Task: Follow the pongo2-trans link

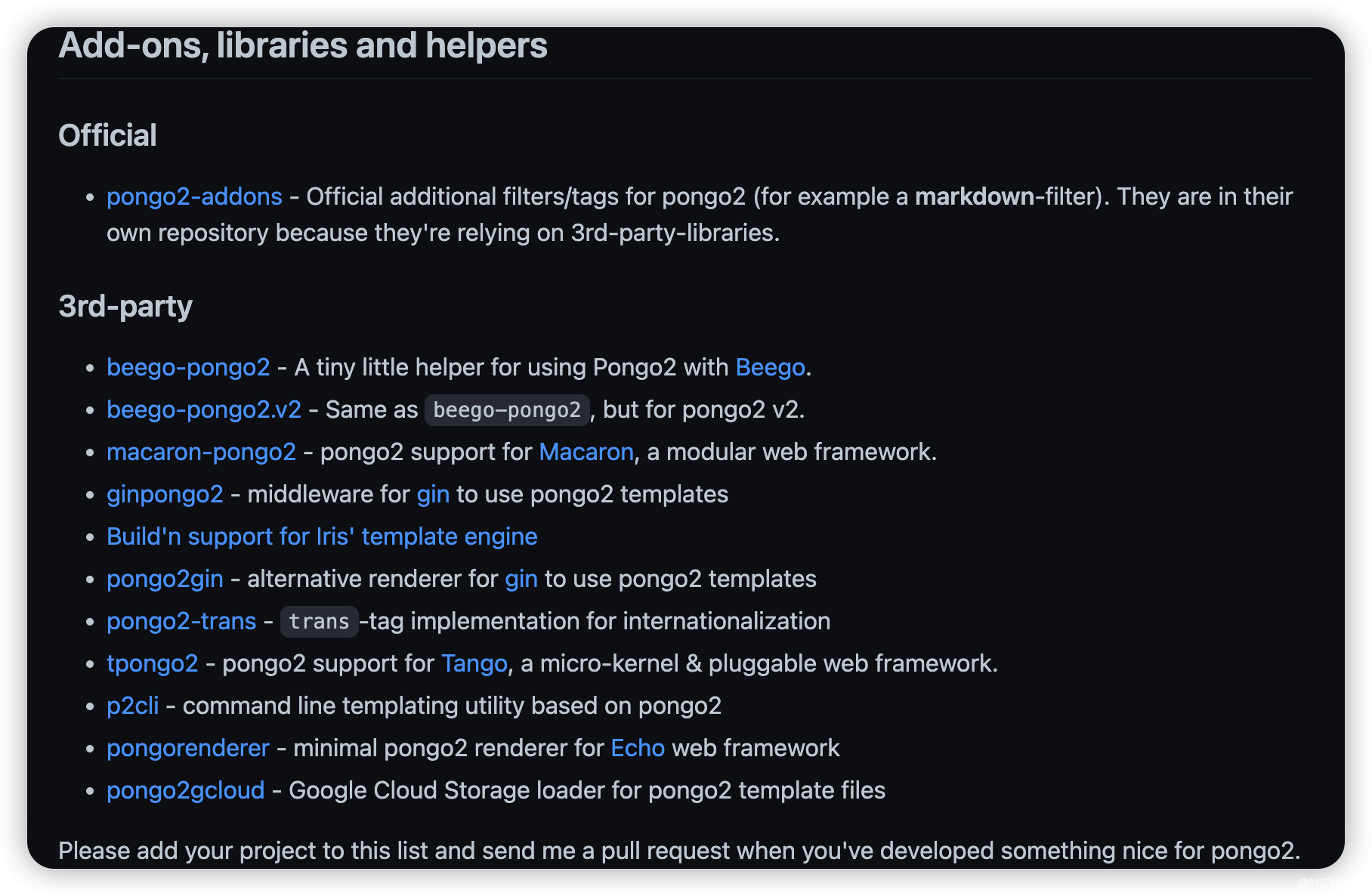Action: [181, 621]
